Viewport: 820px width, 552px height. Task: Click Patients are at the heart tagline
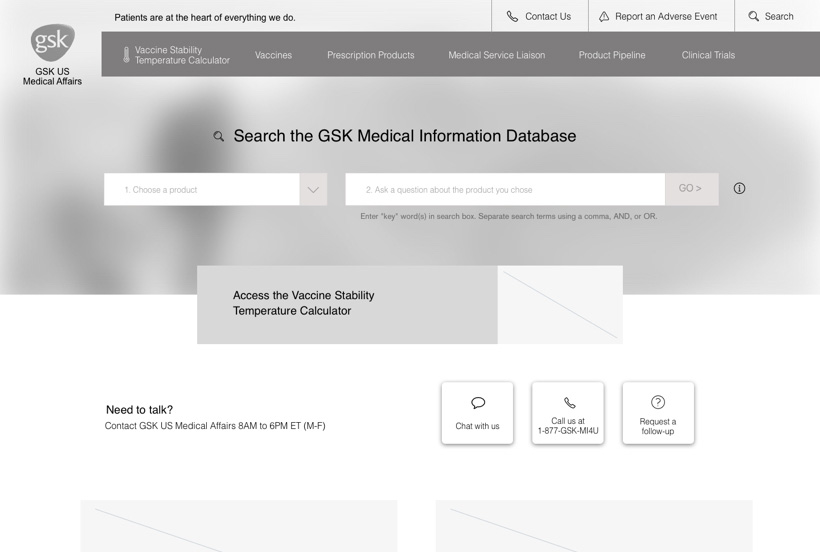click(205, 18)
